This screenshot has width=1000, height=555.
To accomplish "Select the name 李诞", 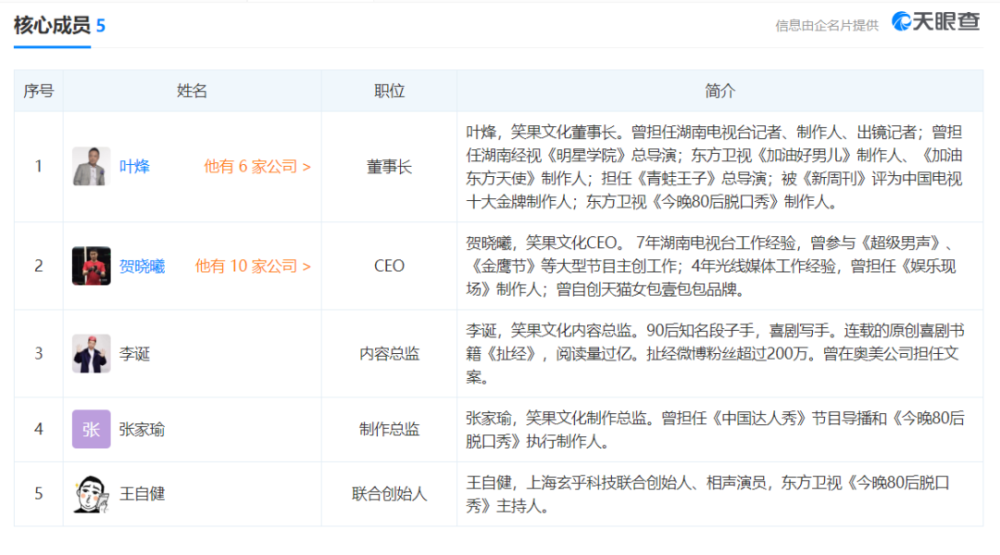I will [135, 354].
